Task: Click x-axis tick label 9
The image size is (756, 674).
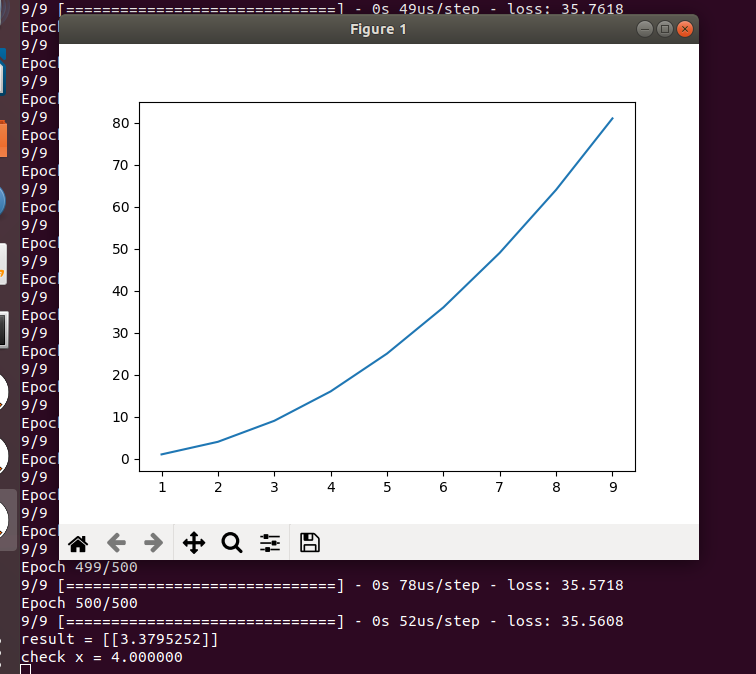Action: pos(613,487)
